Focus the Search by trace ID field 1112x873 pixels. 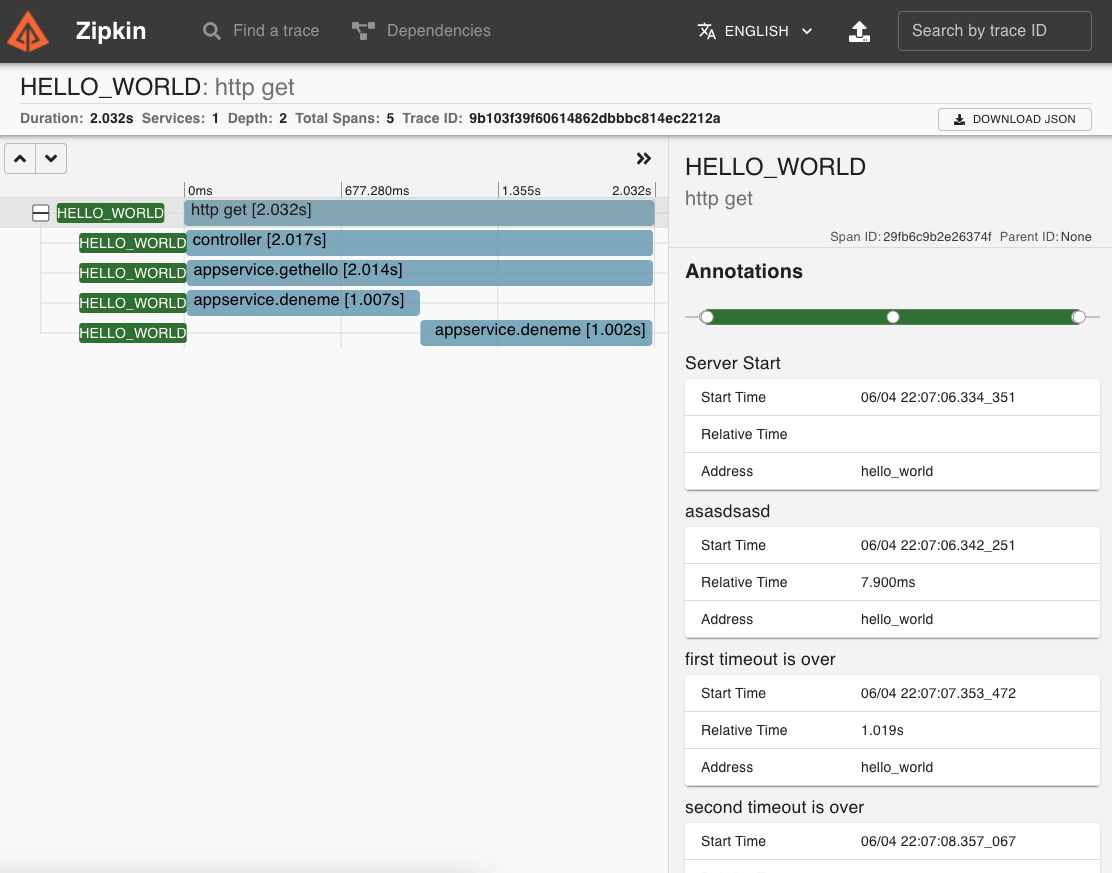click(x=994, y=30)
